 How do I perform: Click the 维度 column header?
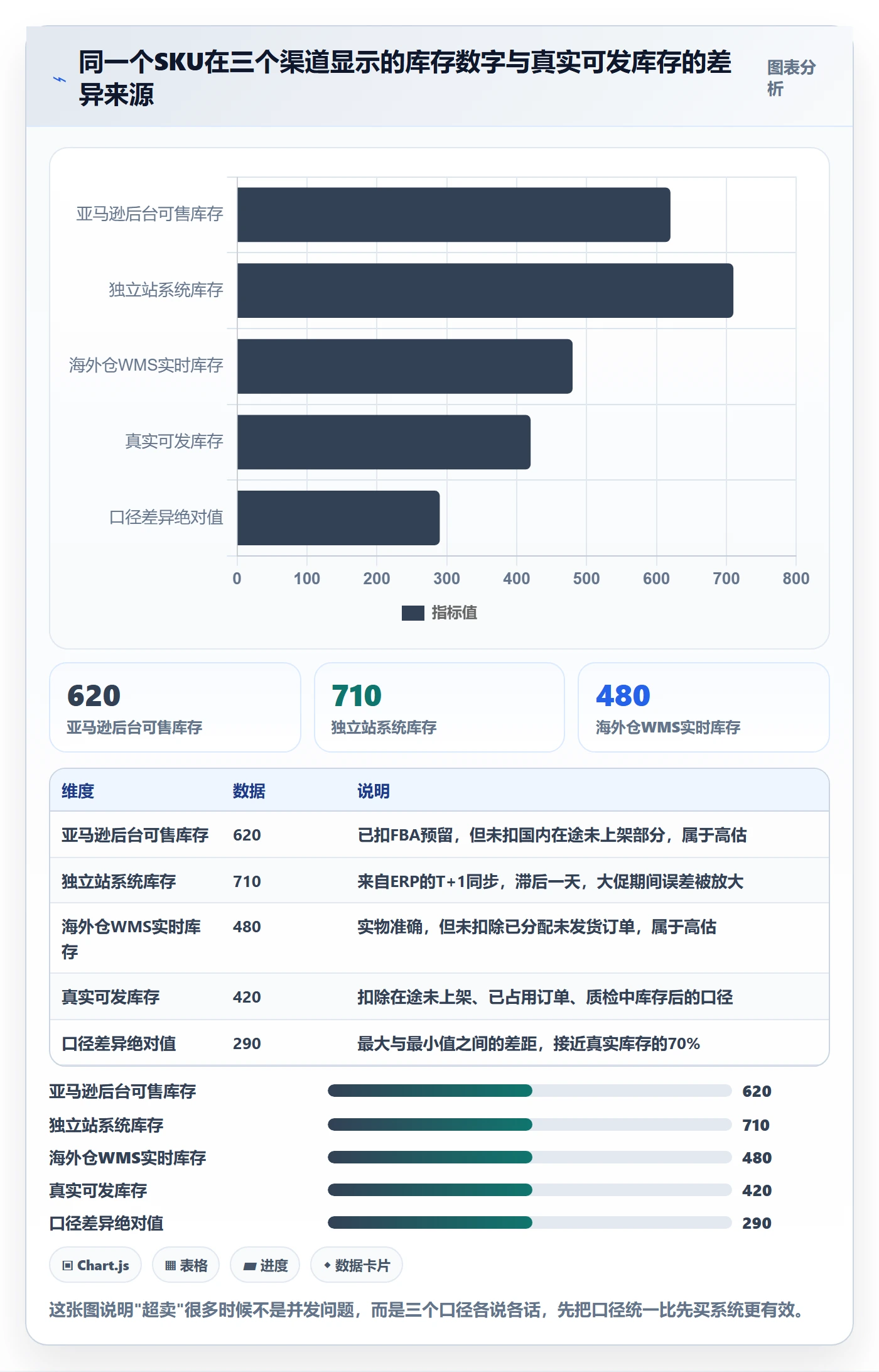(78, 791)
